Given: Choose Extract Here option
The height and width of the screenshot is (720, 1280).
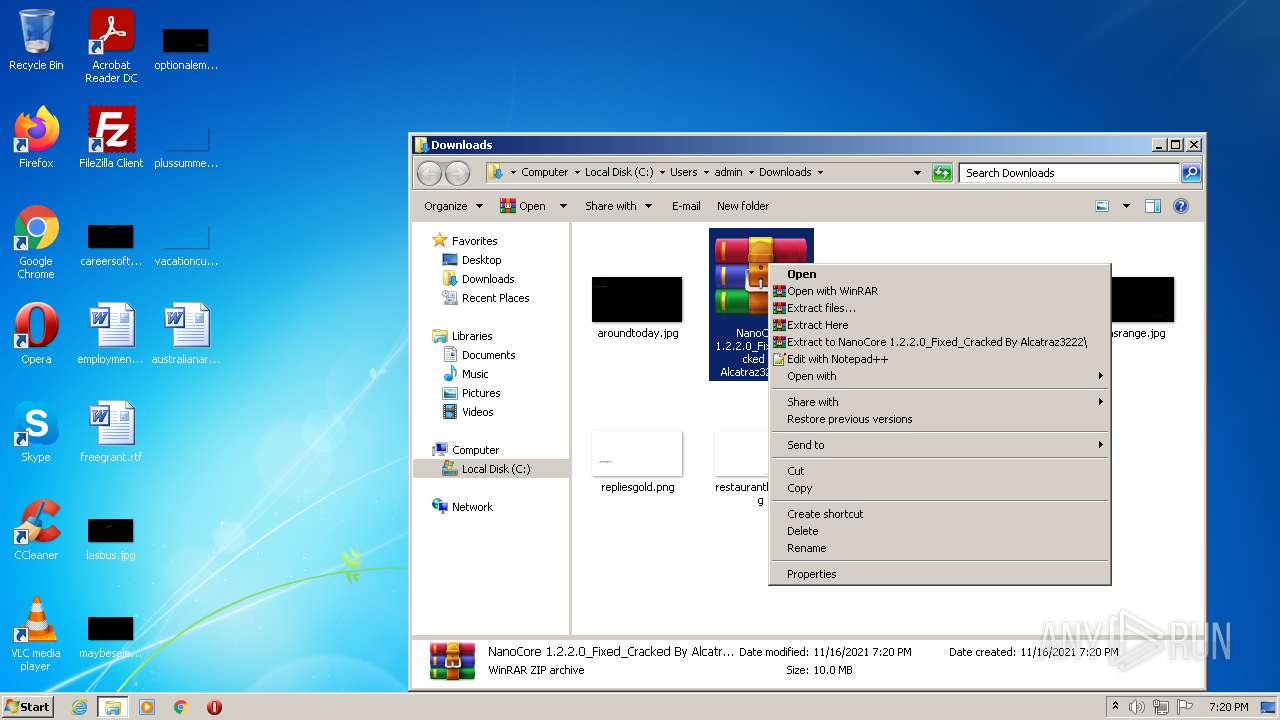Looking at the screenshot, I should point(940,325).
